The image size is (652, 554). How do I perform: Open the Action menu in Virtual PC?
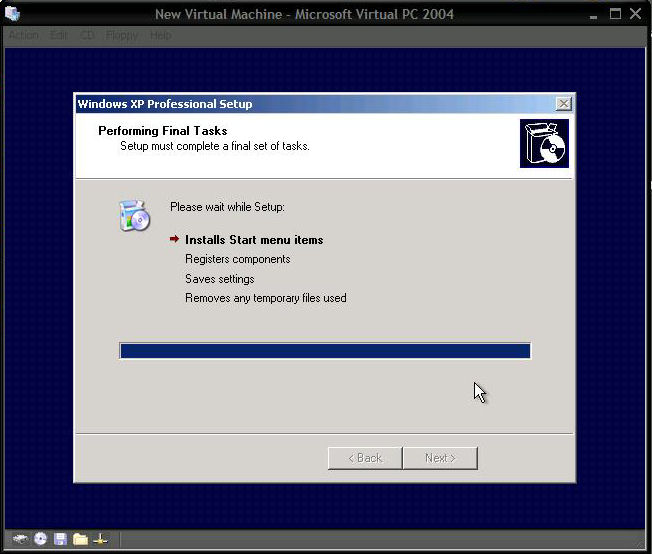(24, 35)
